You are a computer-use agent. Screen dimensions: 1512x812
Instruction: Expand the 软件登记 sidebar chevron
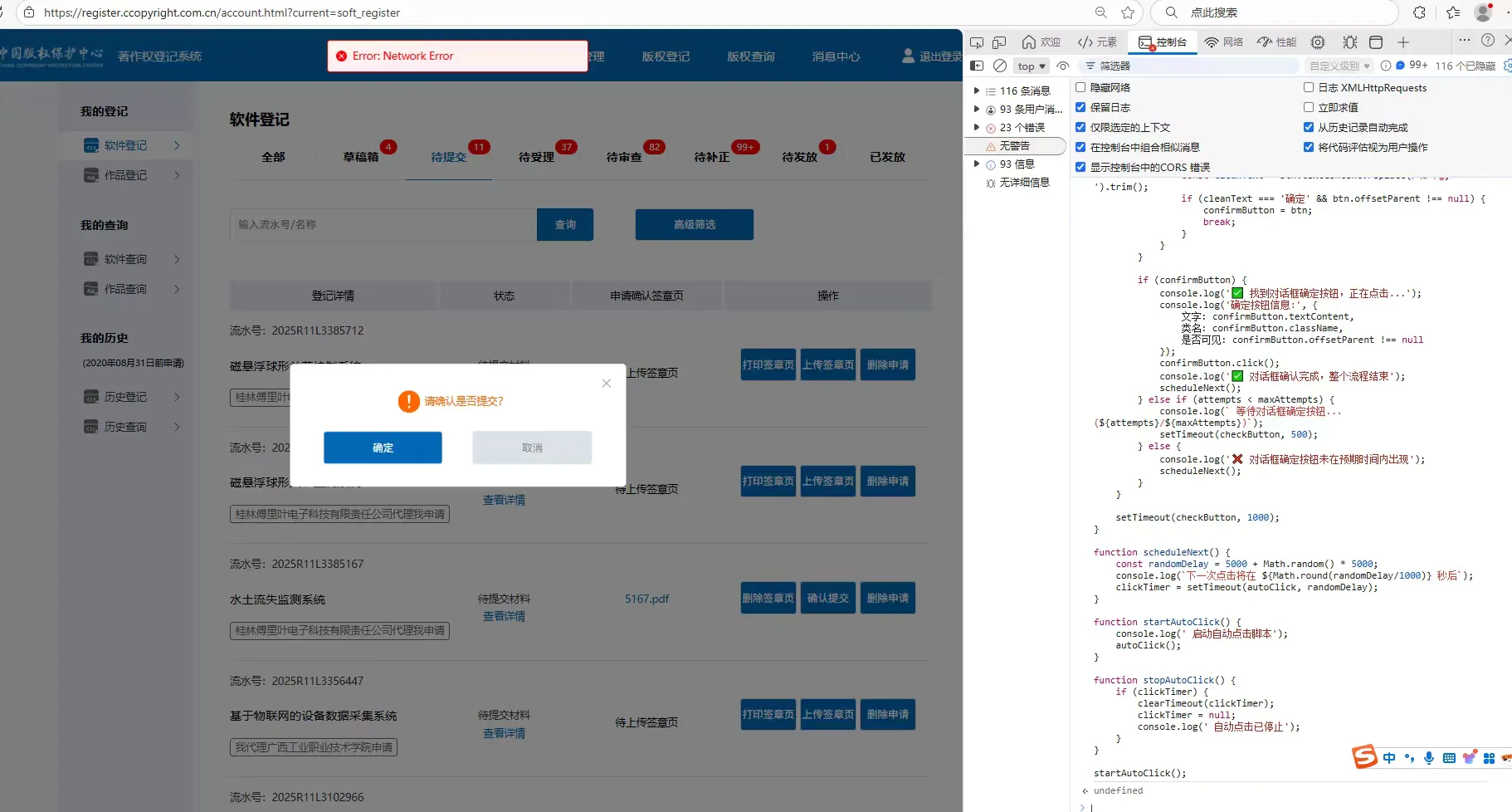pyautogui.click(x=177, y=145)
